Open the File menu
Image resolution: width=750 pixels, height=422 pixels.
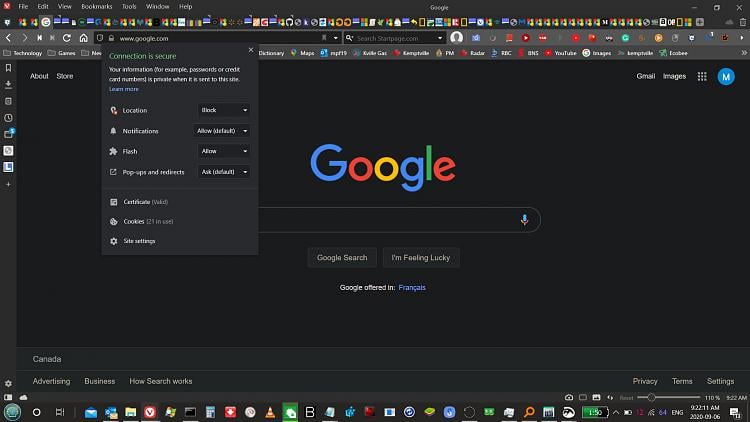point(23,7)
